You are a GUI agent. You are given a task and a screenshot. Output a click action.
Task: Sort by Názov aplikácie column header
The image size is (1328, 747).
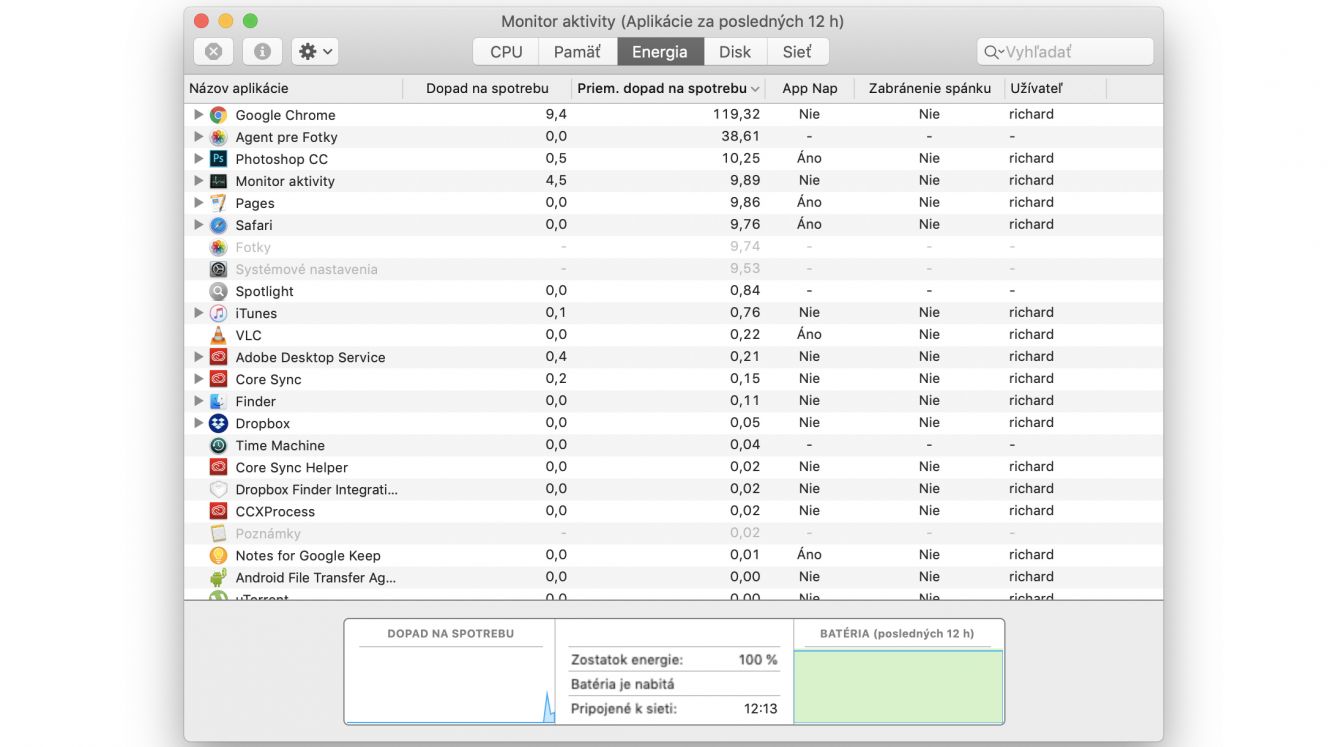(294, 88)
